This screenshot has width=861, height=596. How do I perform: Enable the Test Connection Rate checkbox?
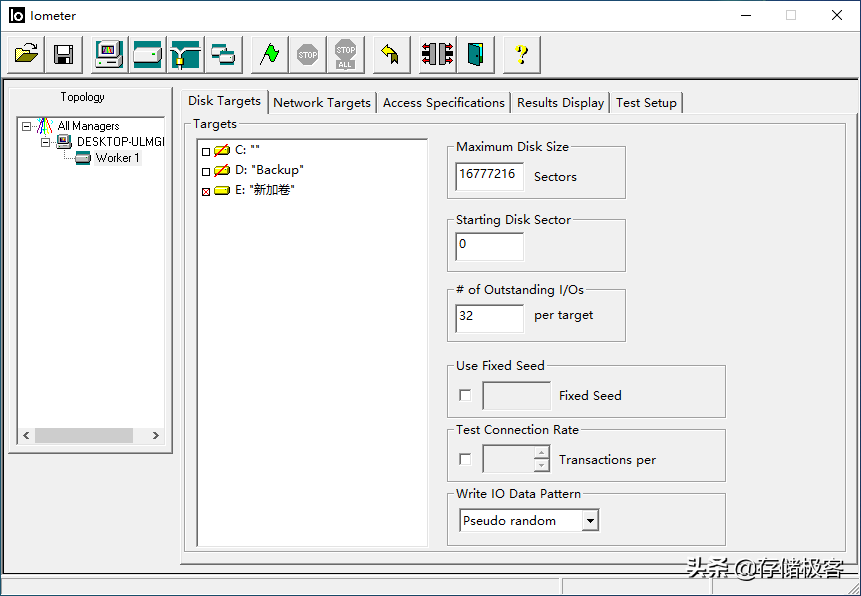point(465,459)
